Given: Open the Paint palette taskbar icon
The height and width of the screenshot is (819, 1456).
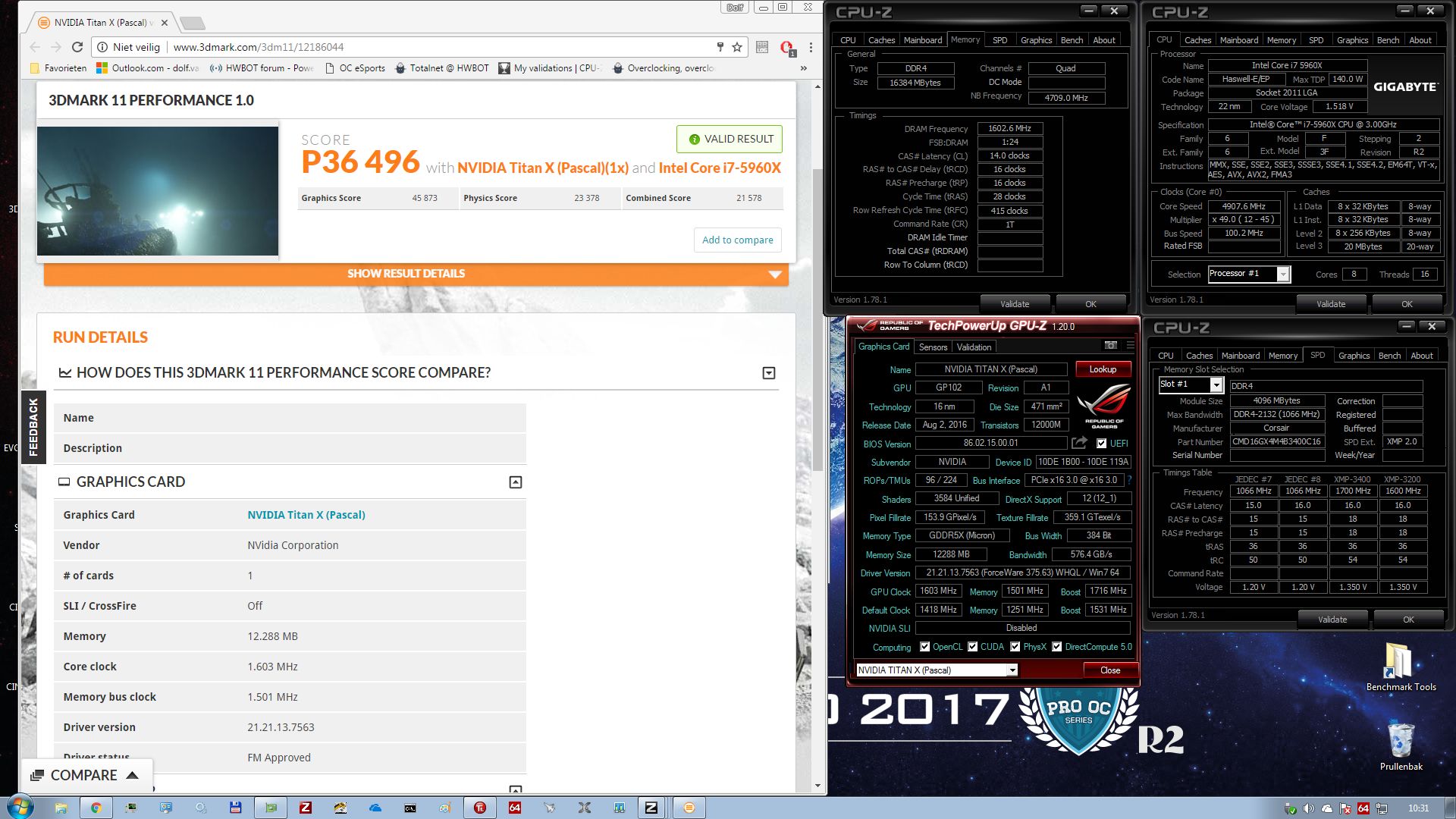Looking at the screenshot, I should 445,808.
